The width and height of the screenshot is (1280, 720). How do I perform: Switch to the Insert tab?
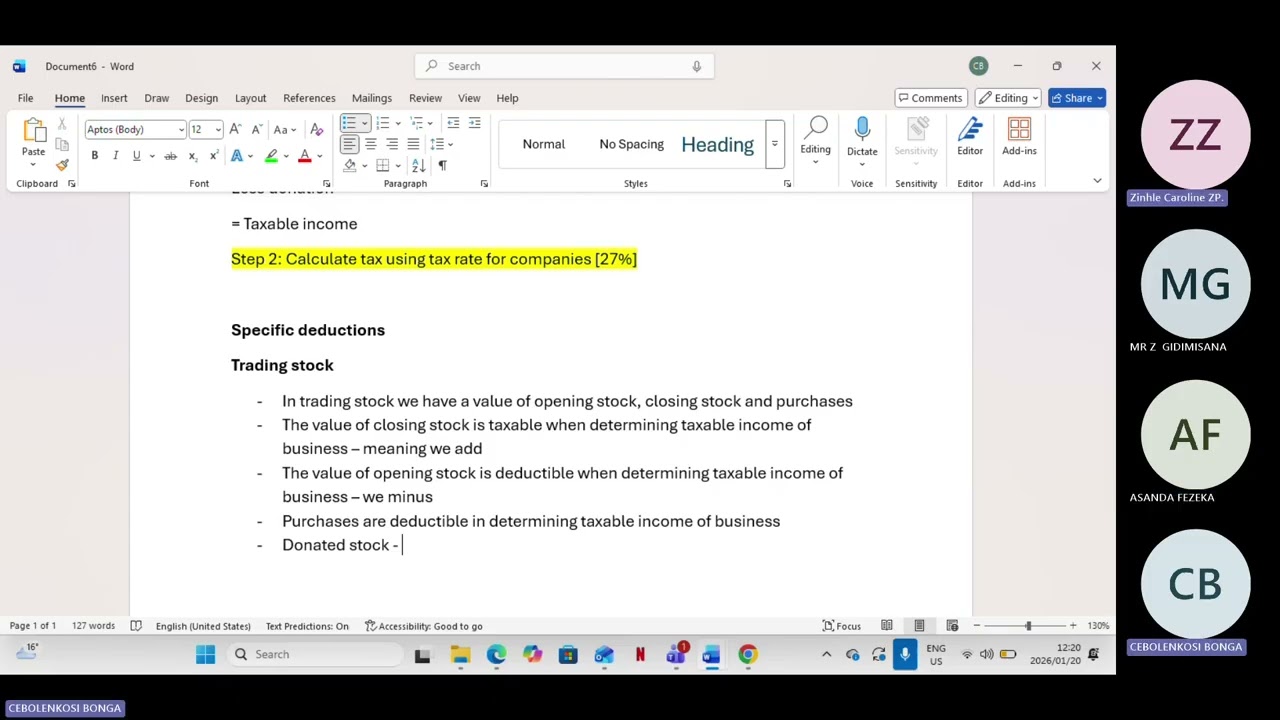[x=114, y=98]
